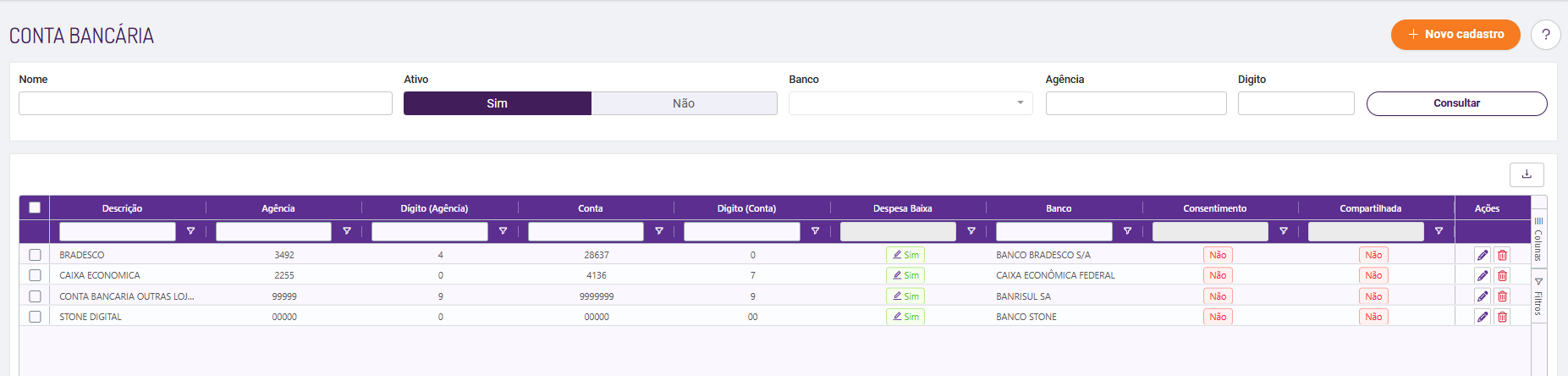Click filter icon on Descrição column
The height and width of the screenshot is (376, 1568).
[190, 231]
